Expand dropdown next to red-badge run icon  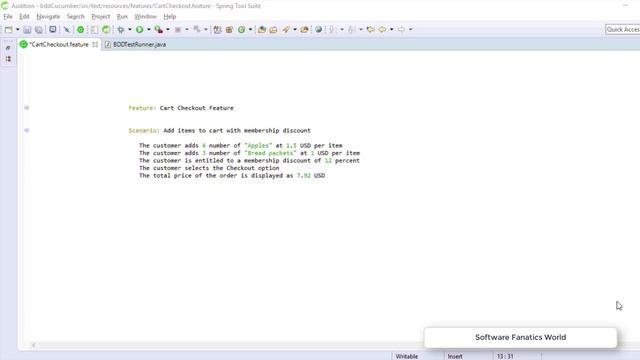click(168, 29)
